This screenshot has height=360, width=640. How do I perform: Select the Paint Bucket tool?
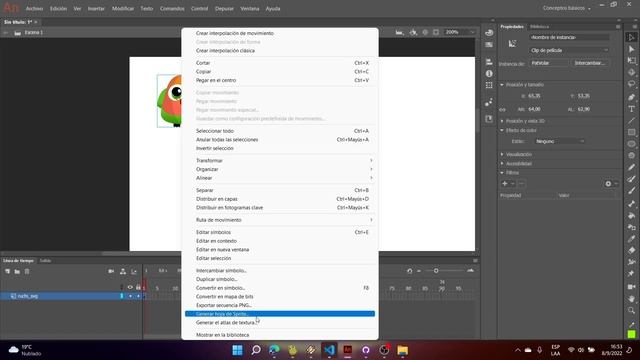point(631,216)
